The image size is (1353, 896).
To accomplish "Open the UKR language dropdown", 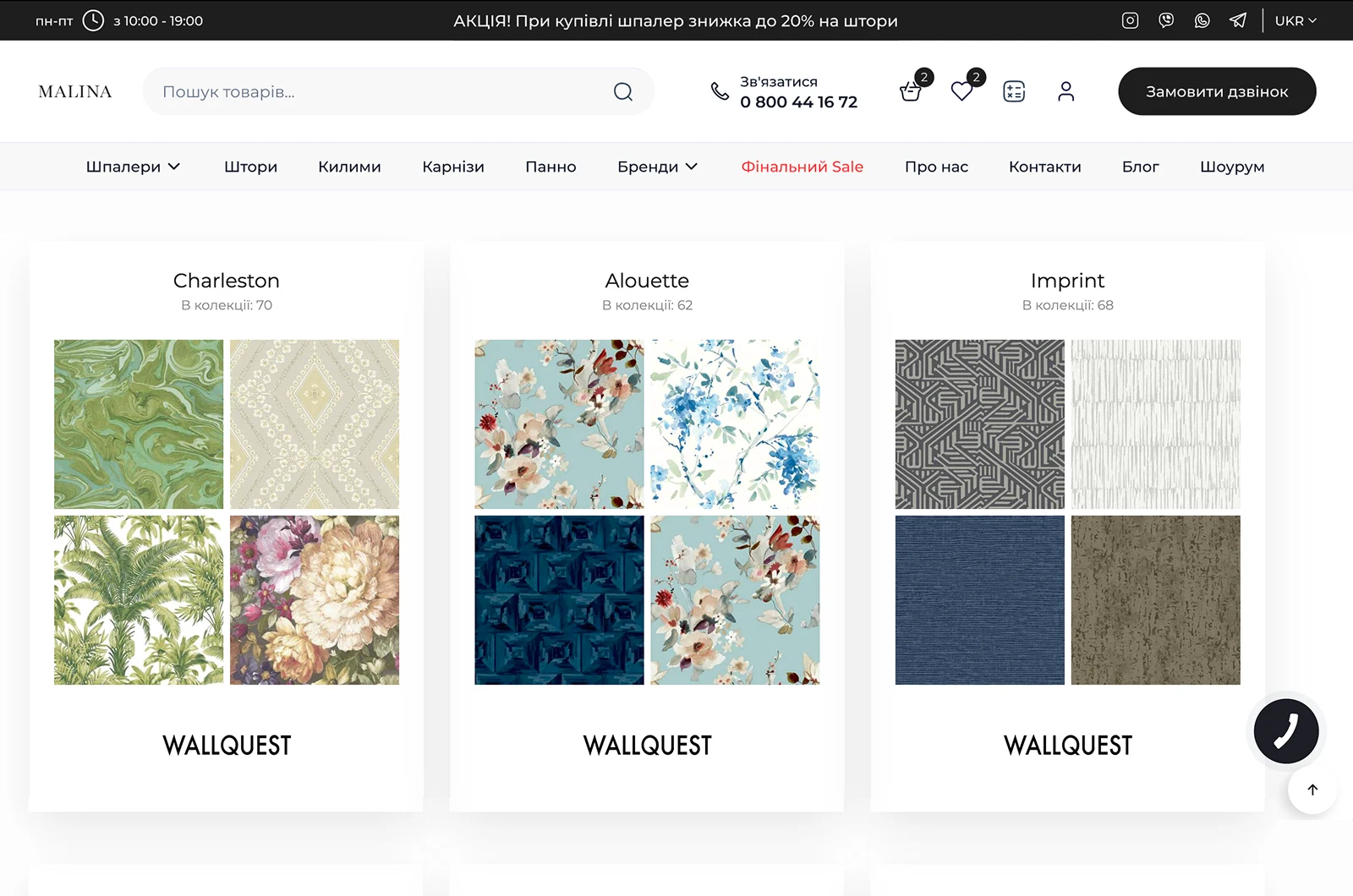I will (1295, 20).
